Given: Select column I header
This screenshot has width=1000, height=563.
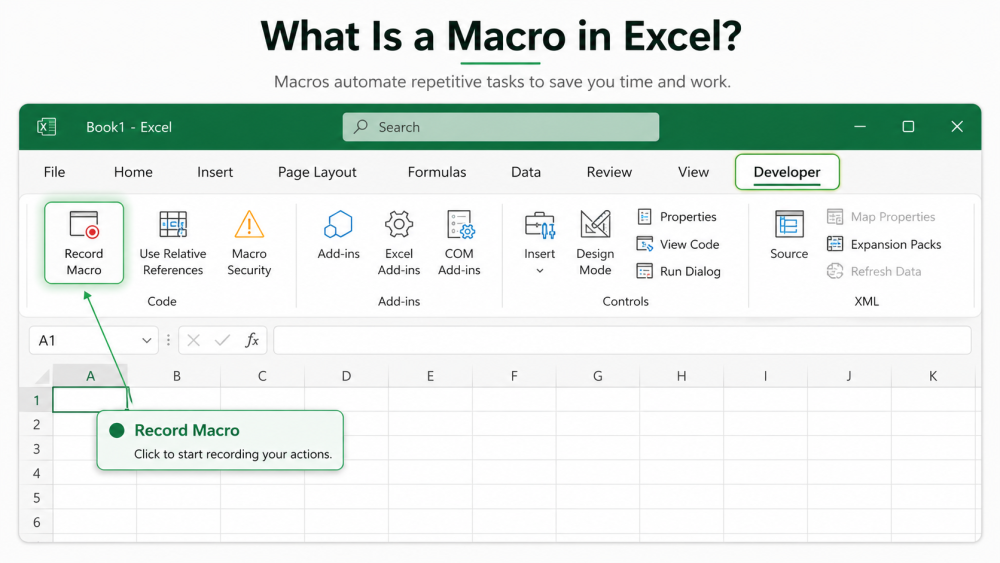Looking at the screenshot, I should 765,376.
